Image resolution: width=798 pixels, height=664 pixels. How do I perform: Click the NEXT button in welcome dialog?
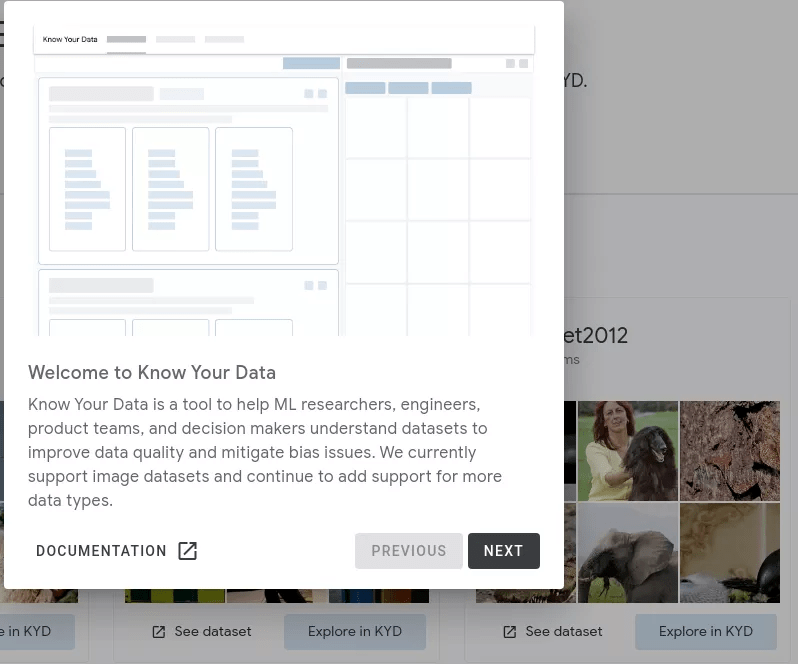[503, 551]
